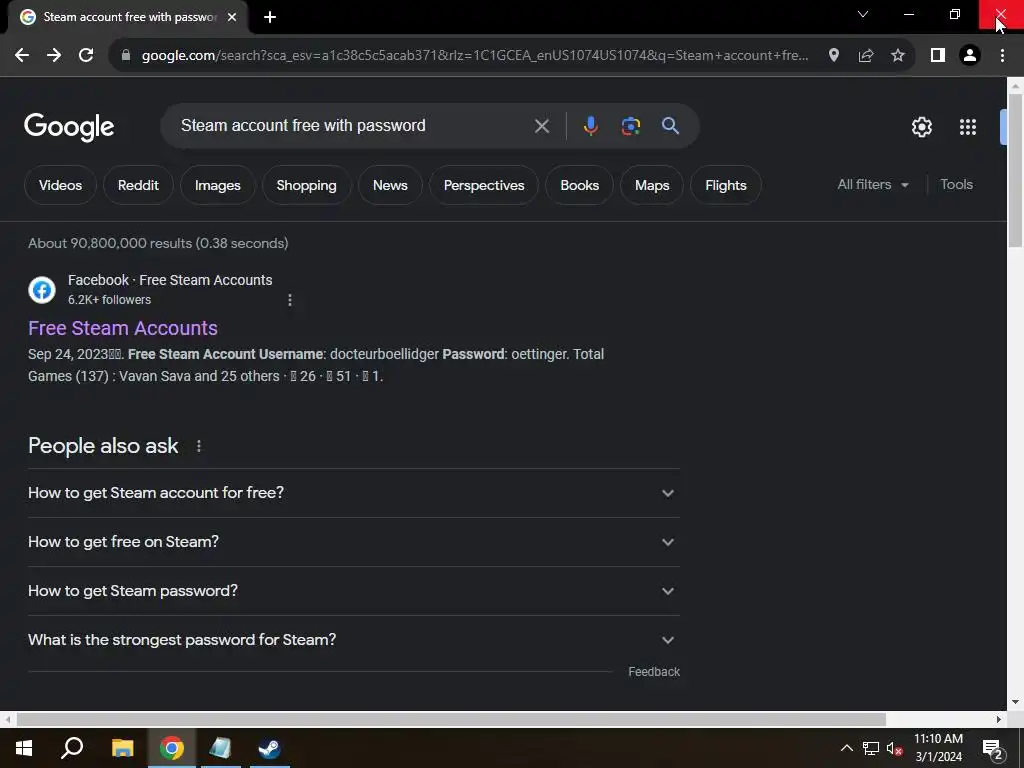This screenshot has width=1024, height=768.
Task: Open People also ask options menu
Action: 199,446
